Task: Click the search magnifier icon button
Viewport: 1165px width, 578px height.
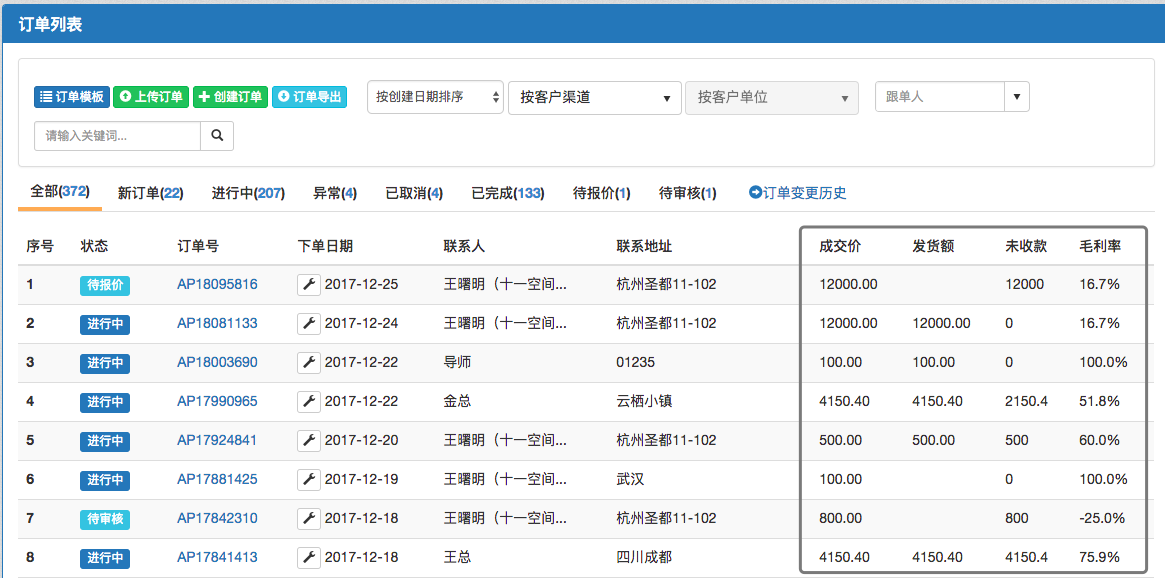Action: point(217,136)
